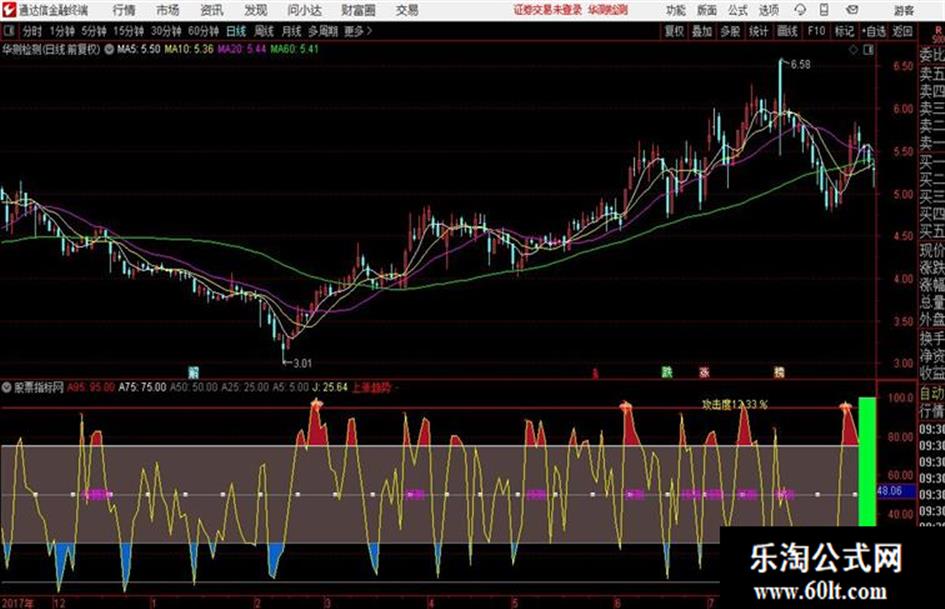Click the 标记 mark toolbar button
945x609 pixels.
(x=844, y=31)
